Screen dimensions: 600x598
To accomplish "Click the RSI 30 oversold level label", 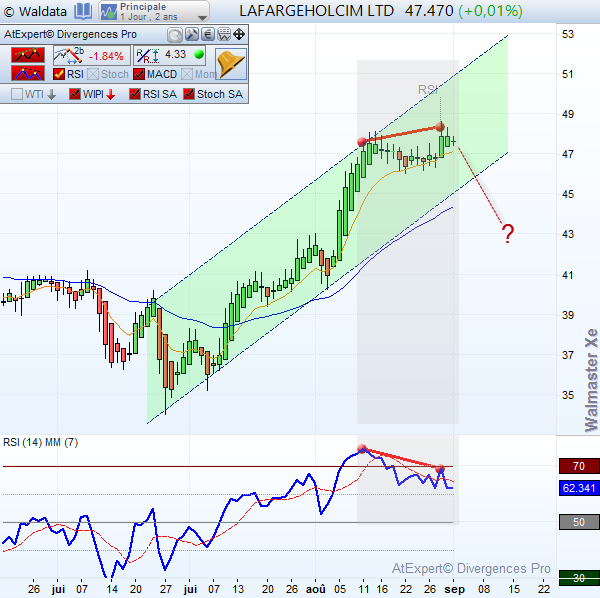I will tap(579, 578).
